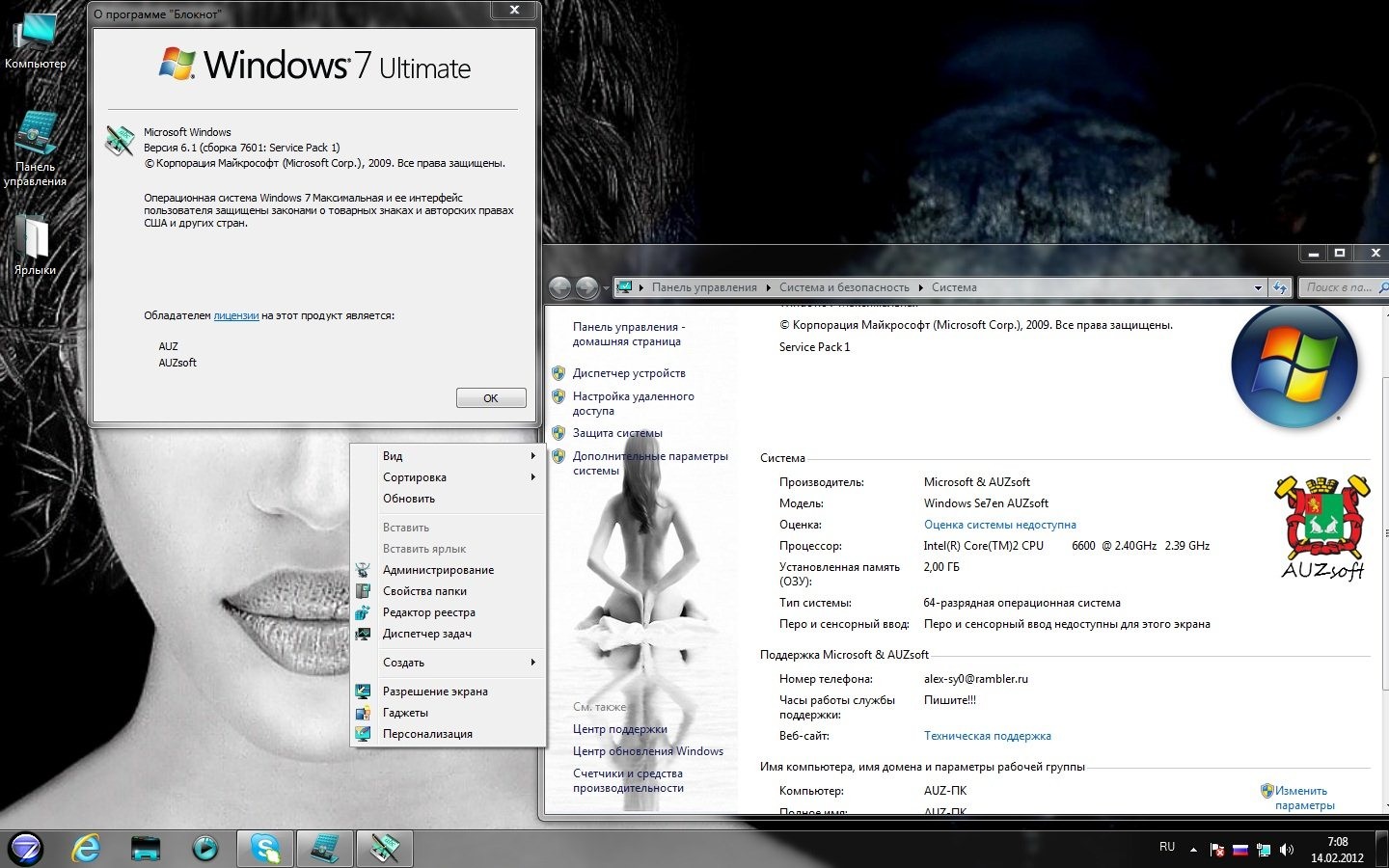Select Персонализация in the context menu
This screenshot has height=868, width=1389.
pyautogui.click(x=449, y=734)
